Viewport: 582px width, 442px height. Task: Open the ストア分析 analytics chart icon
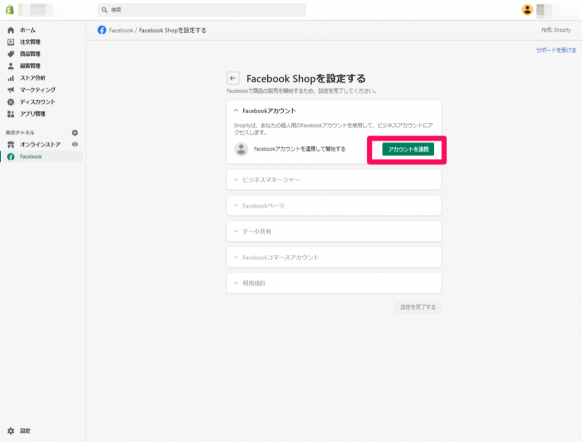click(x=11, y=78)
